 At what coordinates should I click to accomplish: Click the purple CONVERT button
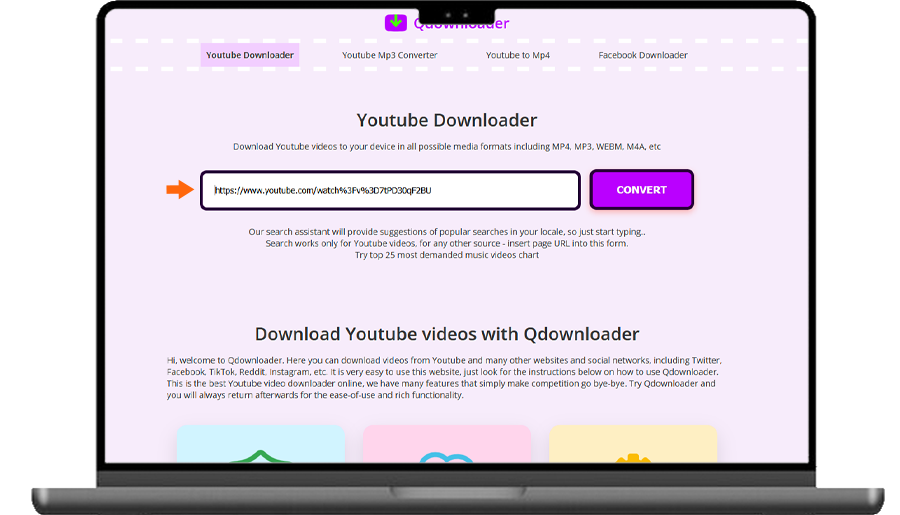point(642,189)
